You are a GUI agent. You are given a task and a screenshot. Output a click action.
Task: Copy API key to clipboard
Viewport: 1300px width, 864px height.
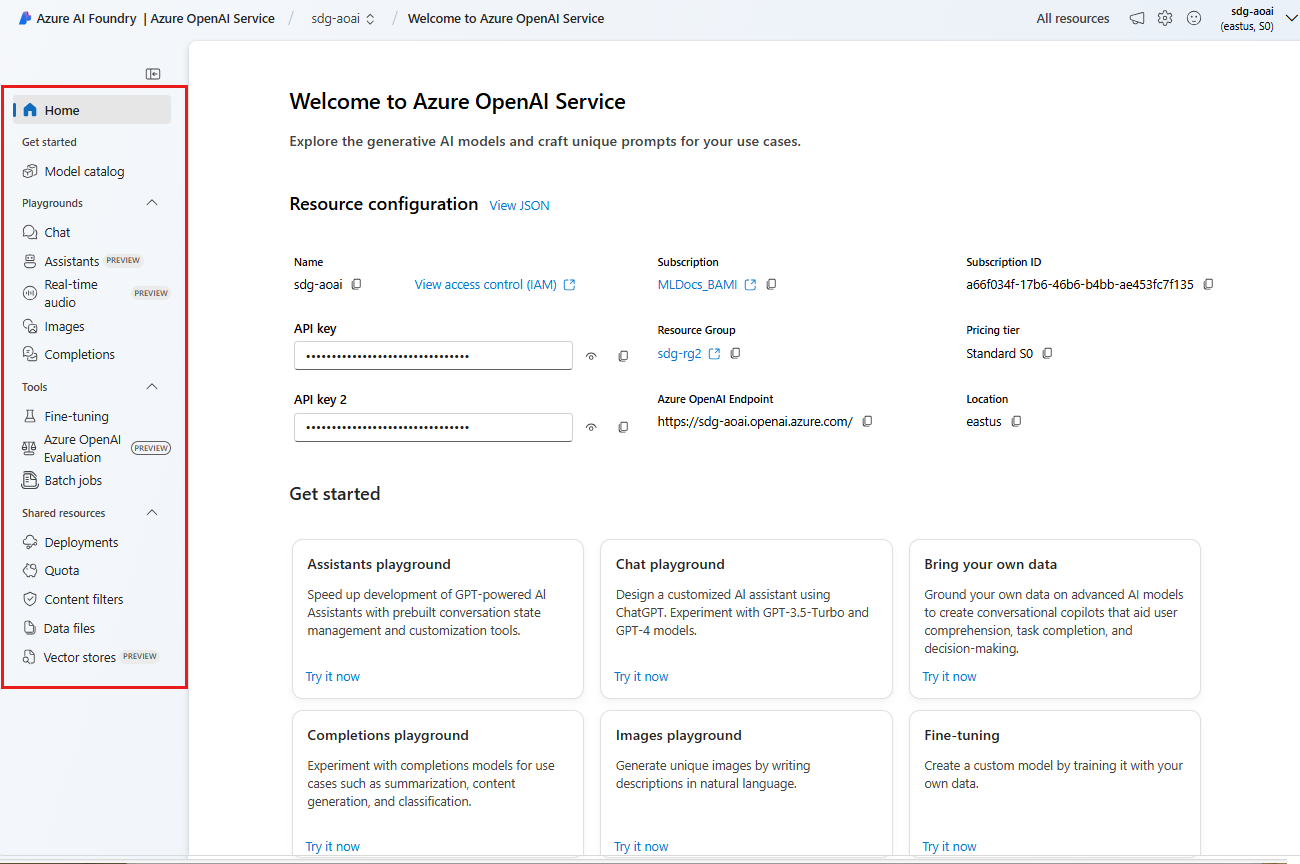click(623, 356)
